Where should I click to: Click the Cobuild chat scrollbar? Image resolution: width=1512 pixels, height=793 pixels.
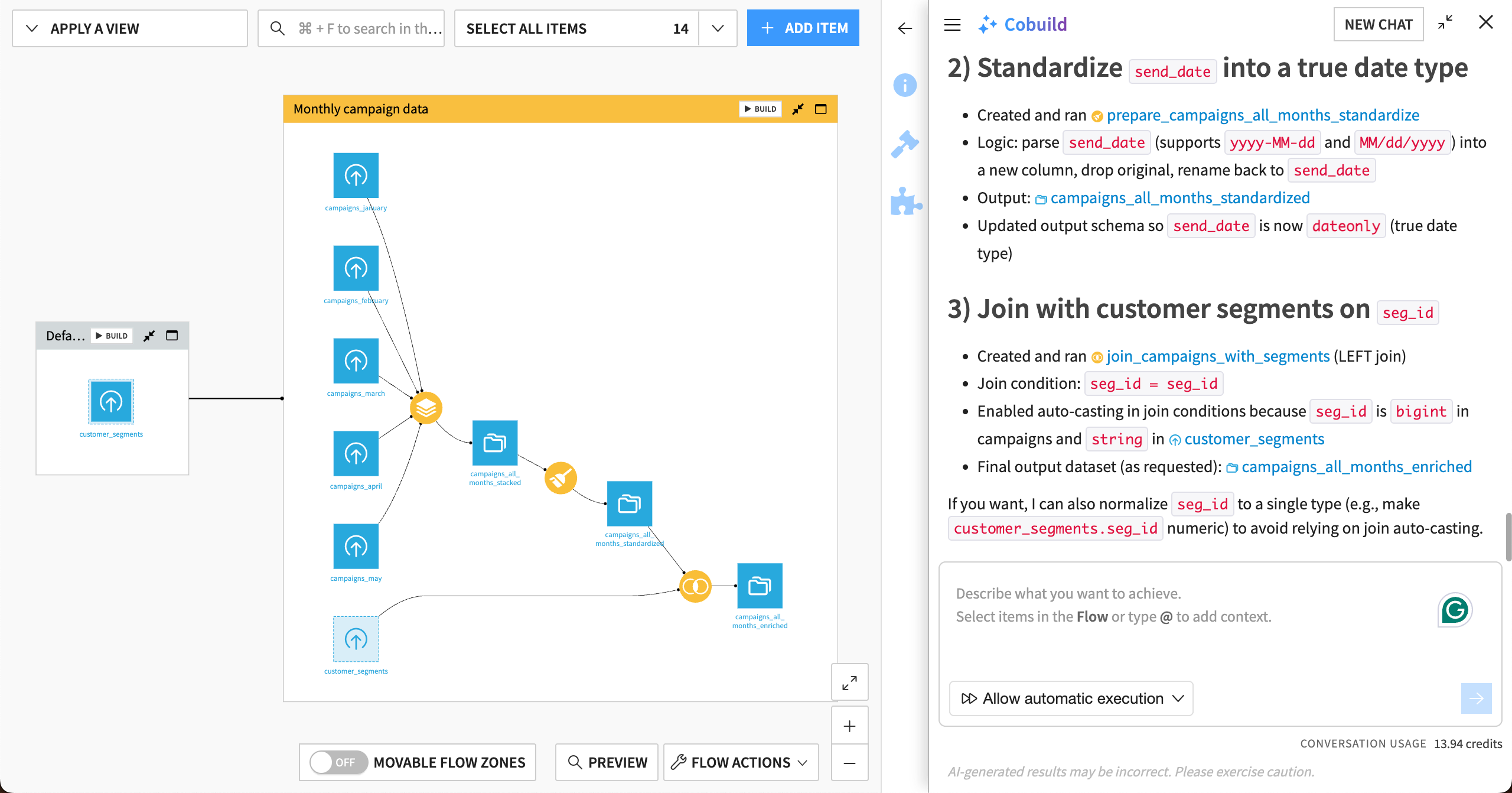[x=1508, y=537]
